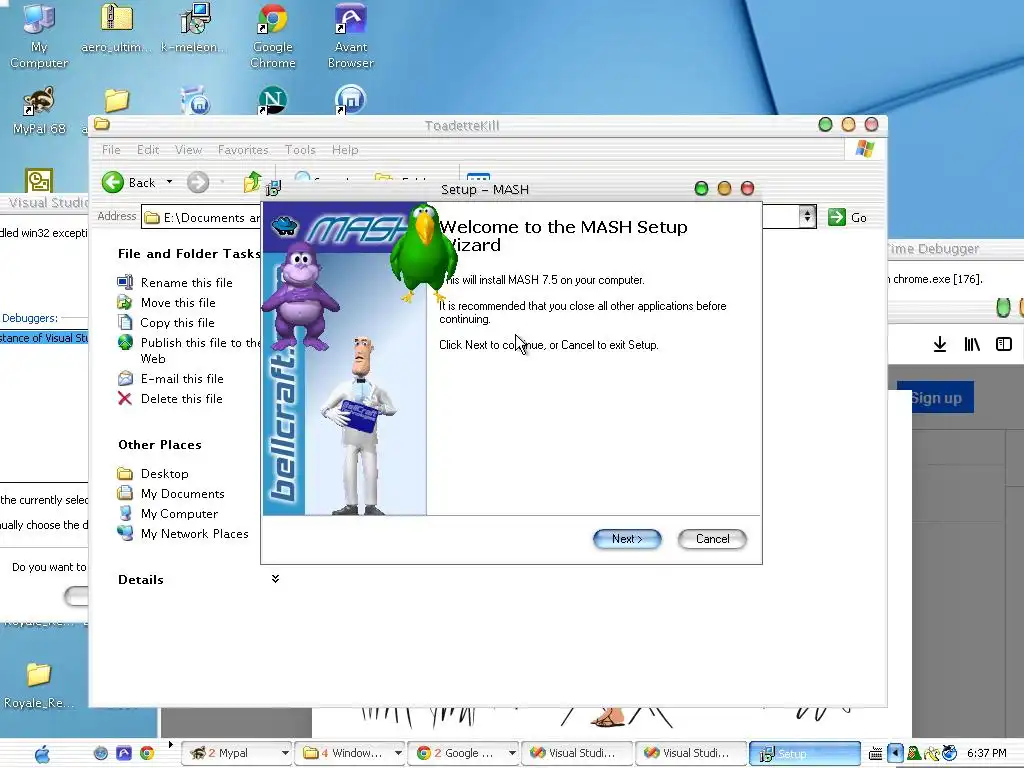Viewport: 1024px width, 768px height.
Task: Click Move this file task
Action: [178, 303]
